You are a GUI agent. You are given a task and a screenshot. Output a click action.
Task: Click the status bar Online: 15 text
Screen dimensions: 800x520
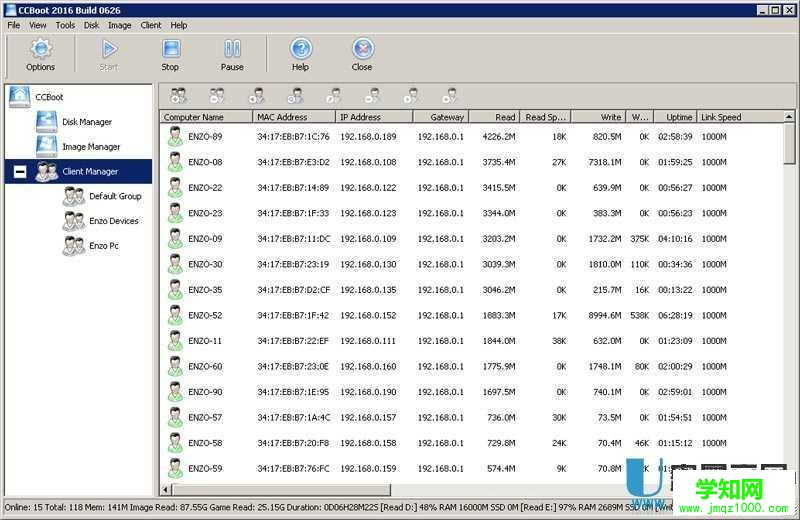coord(23,507)
